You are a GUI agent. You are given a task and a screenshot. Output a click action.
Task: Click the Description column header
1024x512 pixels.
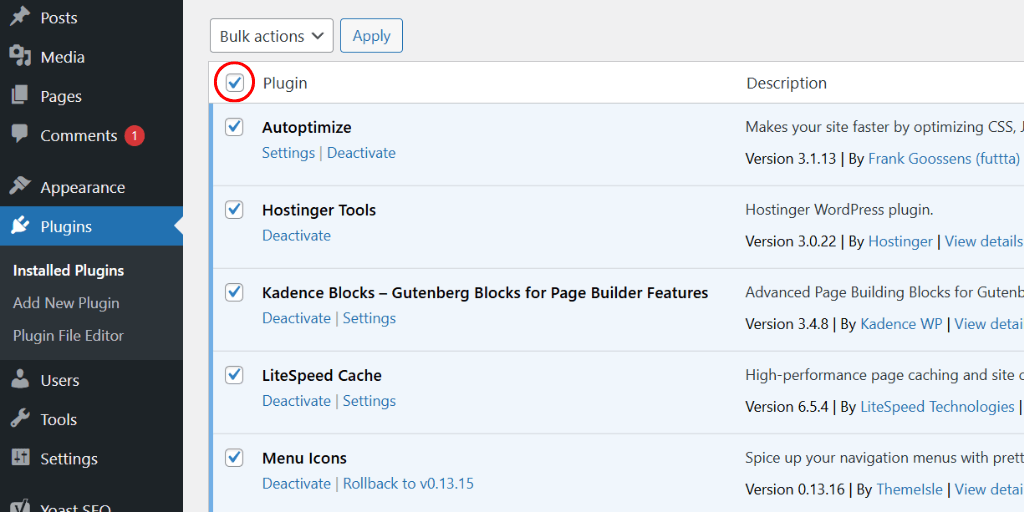pos(786,83)
